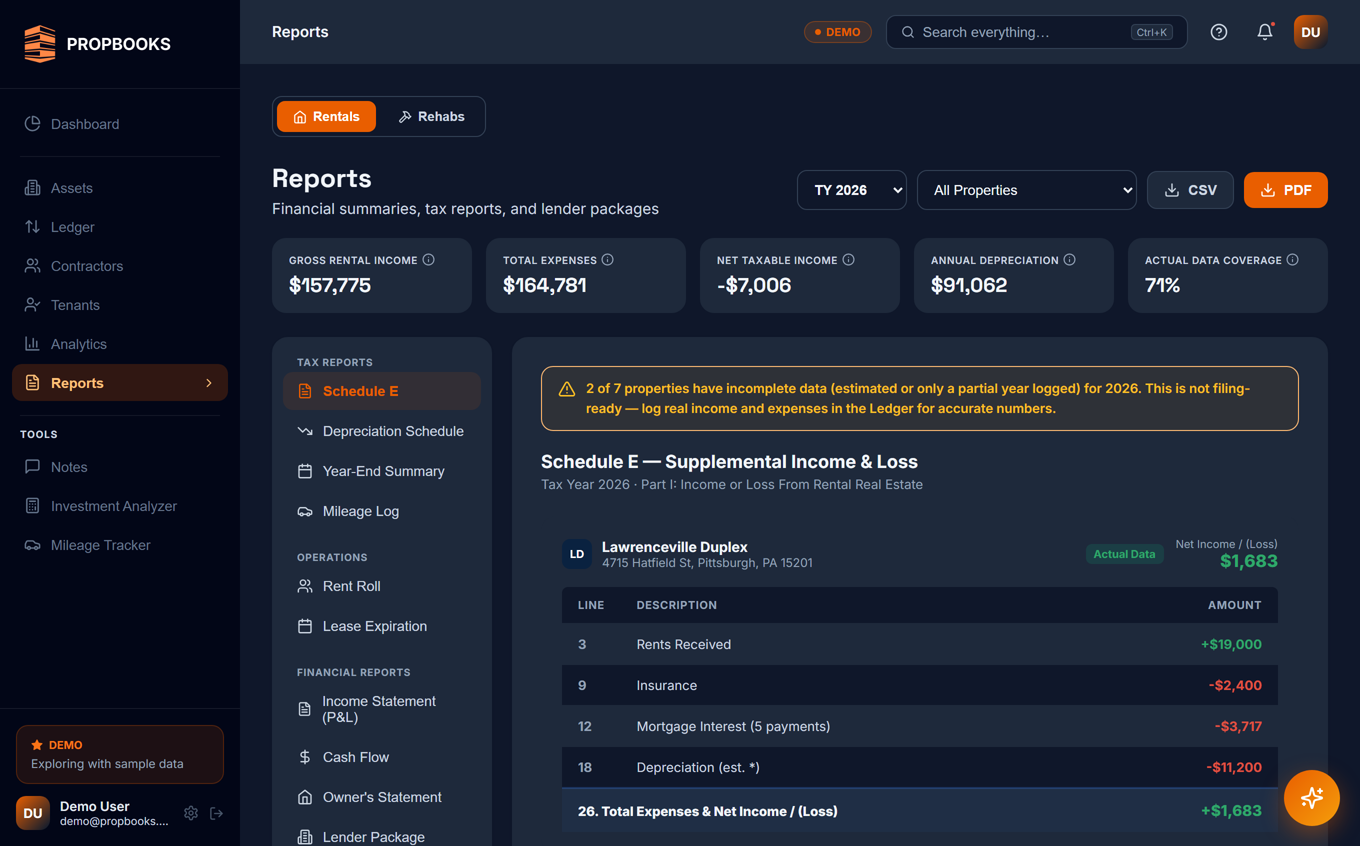1360x846 pixels.
Task: Expand the Reports sidebar chevron
Action: point(209,383)
